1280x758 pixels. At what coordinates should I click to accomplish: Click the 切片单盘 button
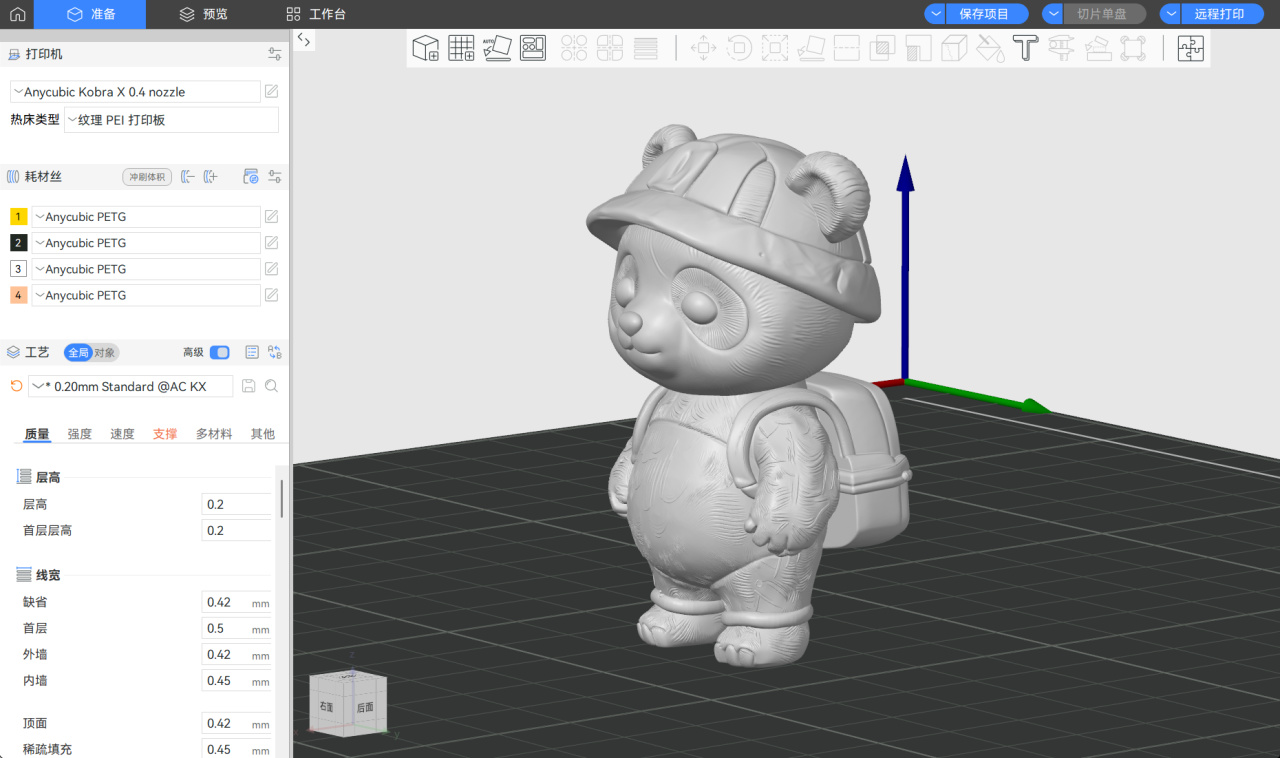[1104, 14]
